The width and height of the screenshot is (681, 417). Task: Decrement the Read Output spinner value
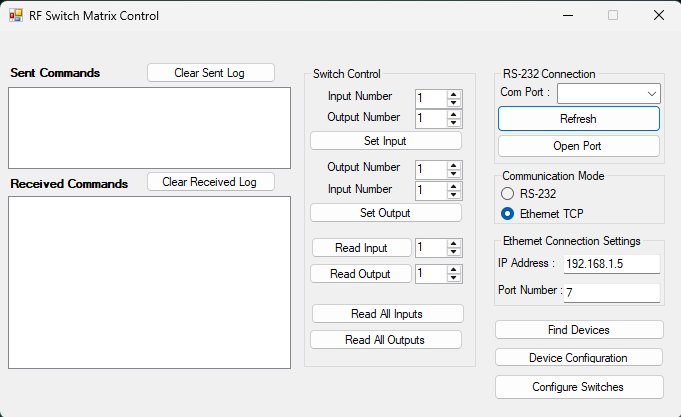(x=453, y=278)
